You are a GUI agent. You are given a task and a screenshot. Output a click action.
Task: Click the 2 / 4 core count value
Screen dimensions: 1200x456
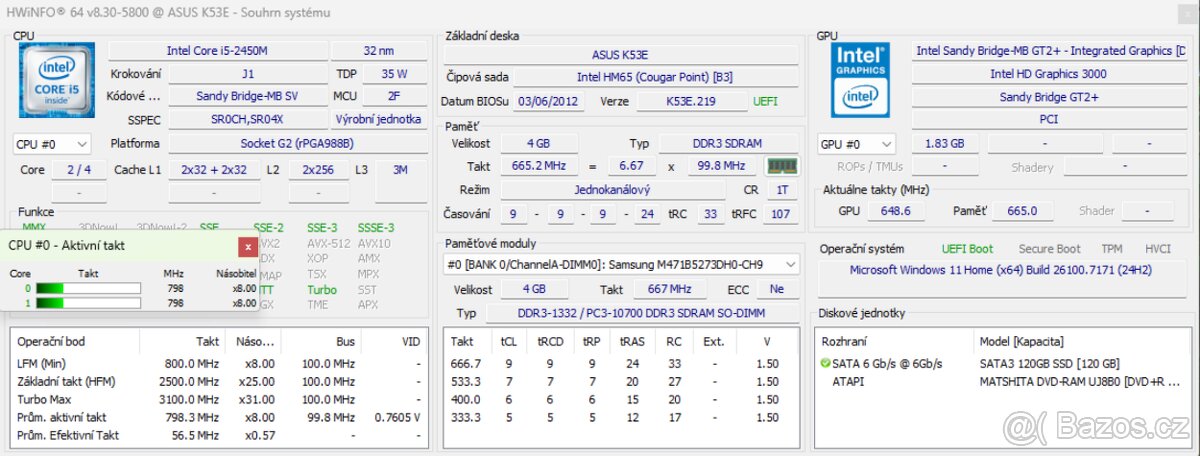tap(78, 170)
